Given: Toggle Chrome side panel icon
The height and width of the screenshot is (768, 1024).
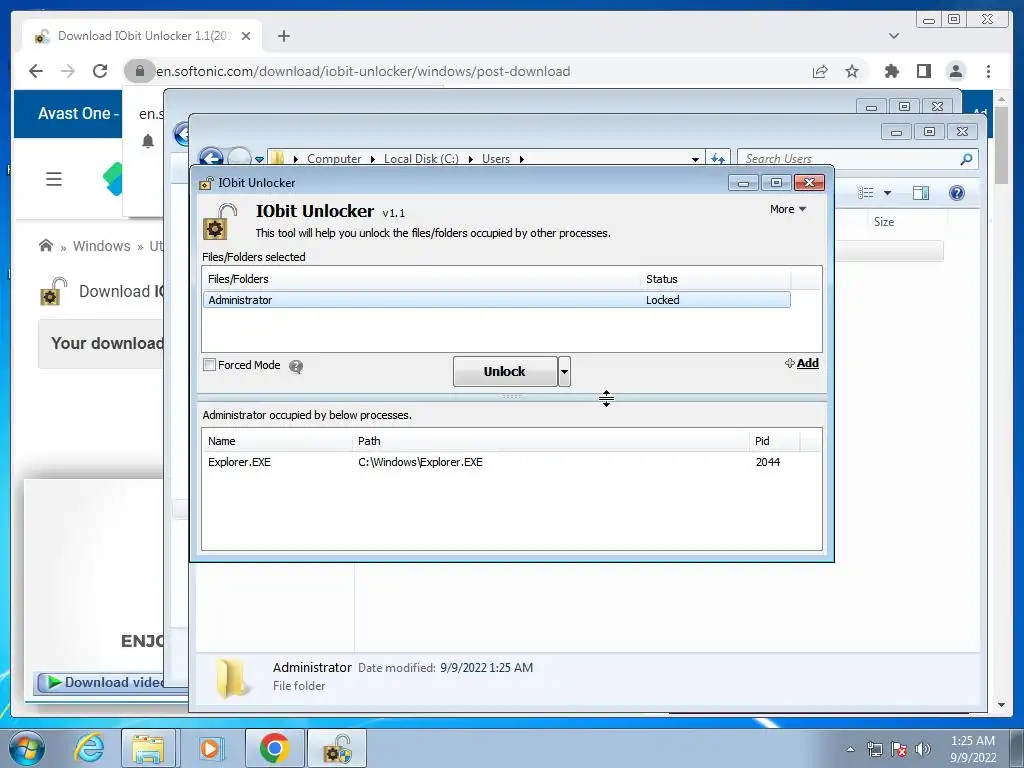Looking at the screenshot, I should point(923,71).
